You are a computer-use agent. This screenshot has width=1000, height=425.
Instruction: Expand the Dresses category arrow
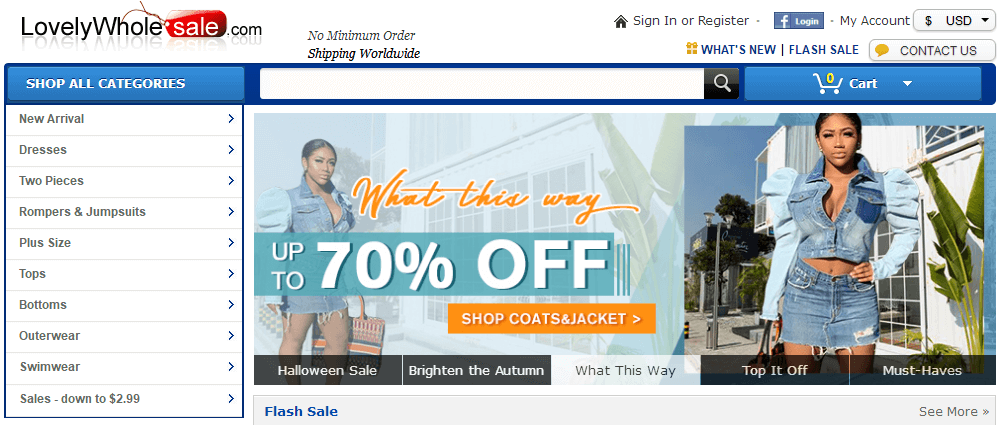coord(231,149)
